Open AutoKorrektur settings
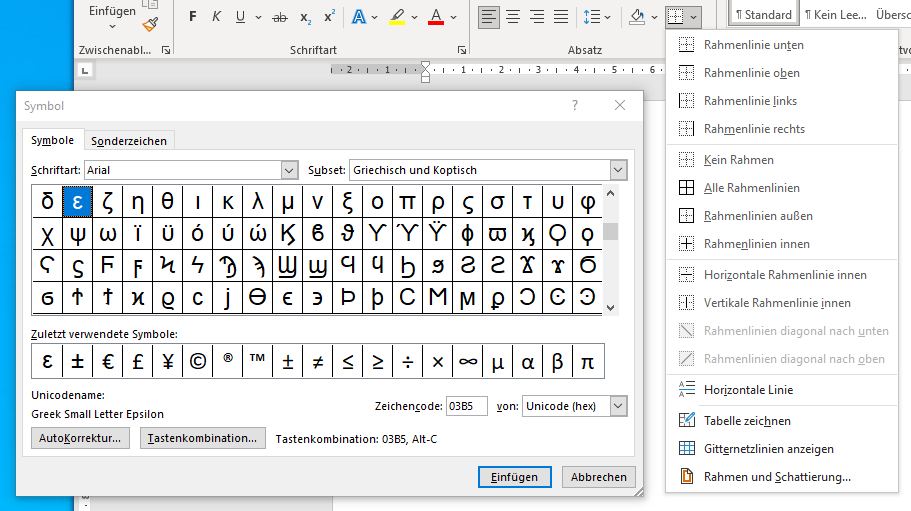911x511 pixels. 80,438
